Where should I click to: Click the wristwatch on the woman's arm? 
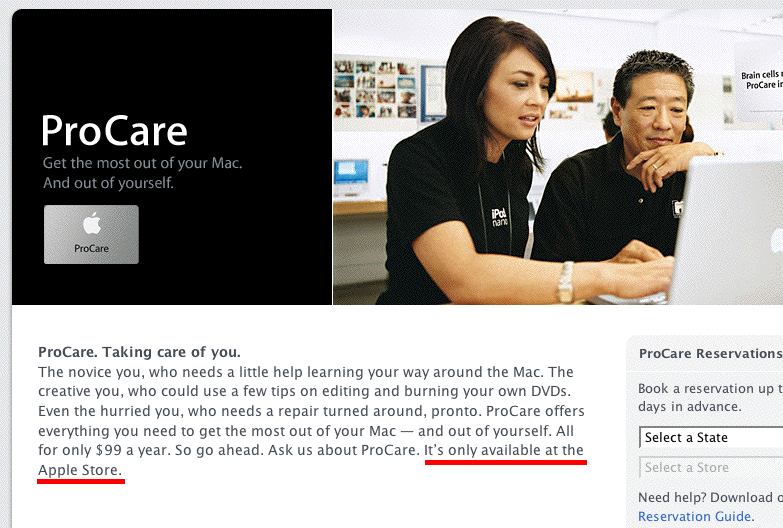tap(566, 283)
